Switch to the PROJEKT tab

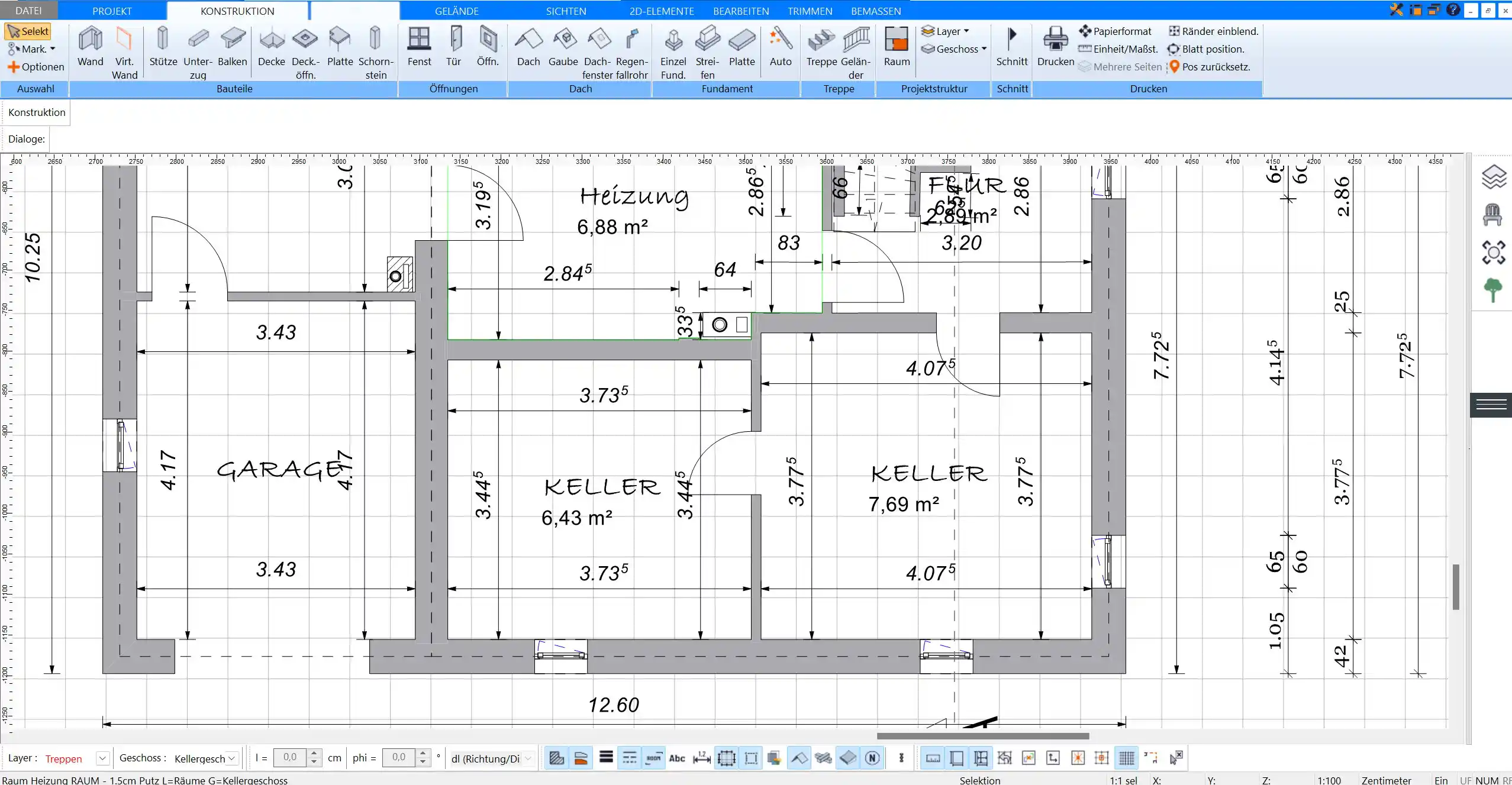click(x=112, y=11)
